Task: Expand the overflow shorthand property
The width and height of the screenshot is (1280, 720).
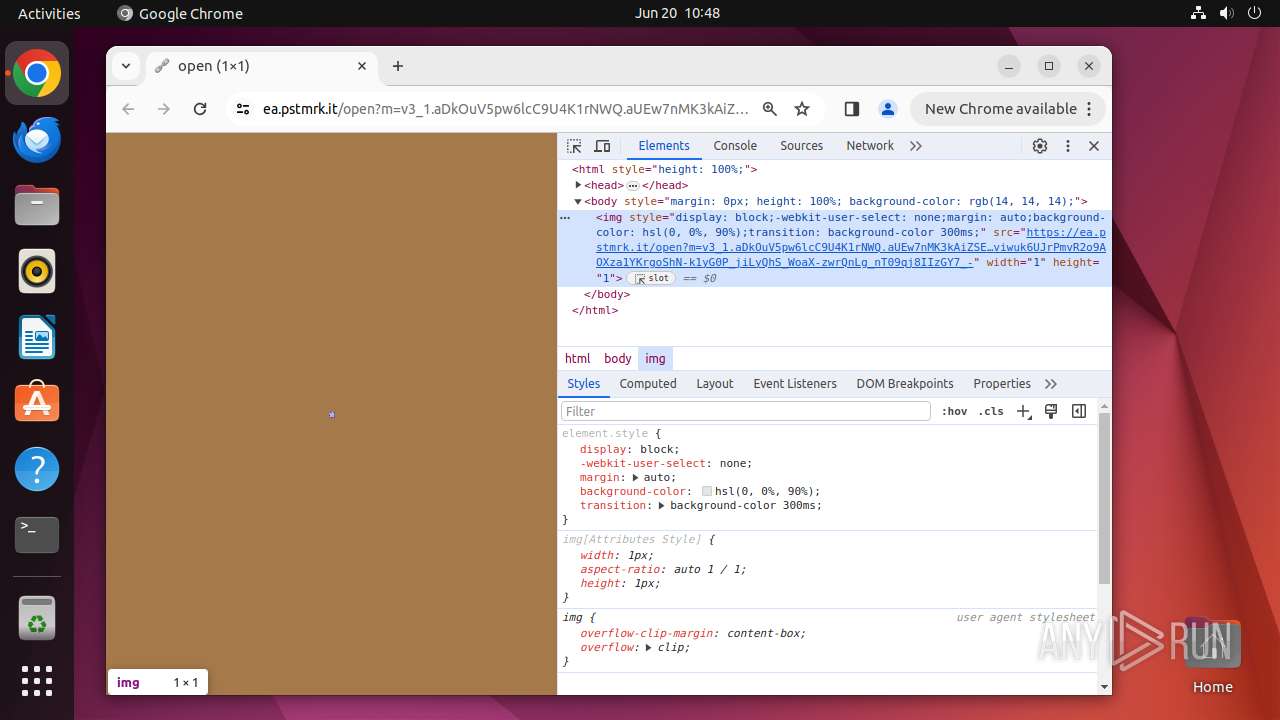Action: pos(648,648)
